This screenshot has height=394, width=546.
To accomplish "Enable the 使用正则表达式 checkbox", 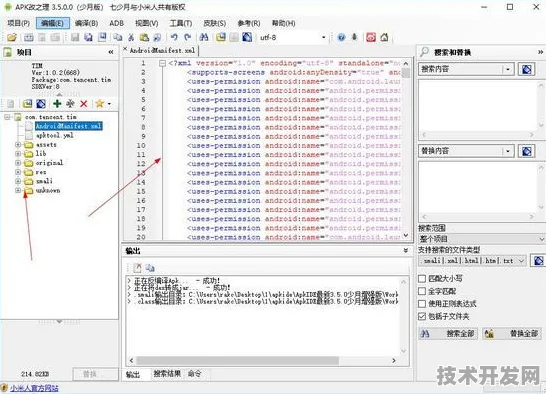I will point(422,303).
